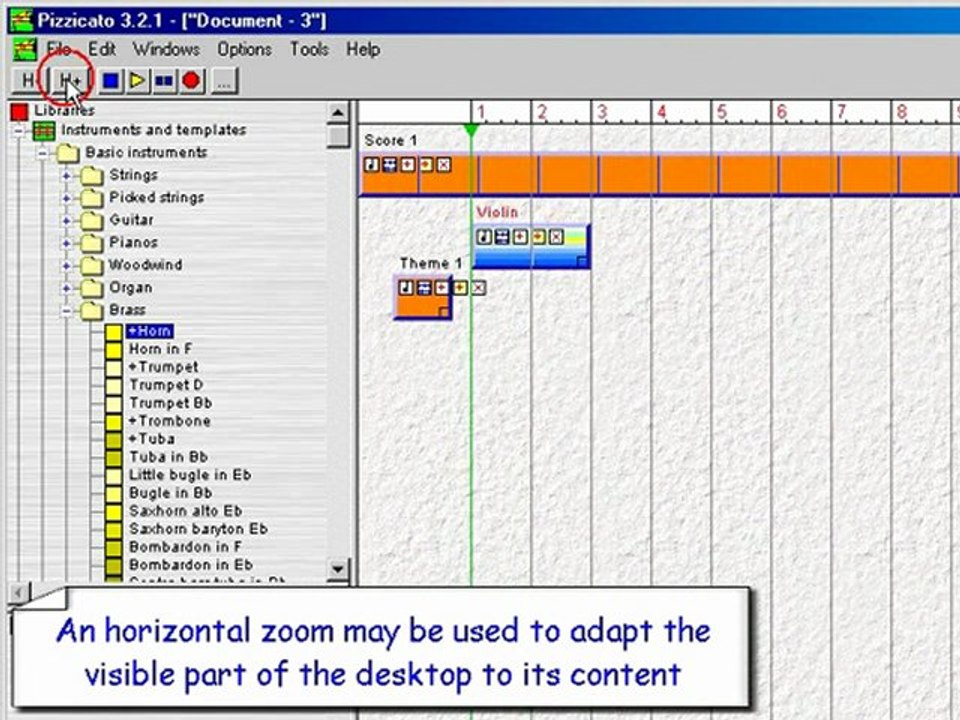Expand the Woodwind folder
Image resolution: width=960 pixels, height=720 pixels.
click(66, 266)
